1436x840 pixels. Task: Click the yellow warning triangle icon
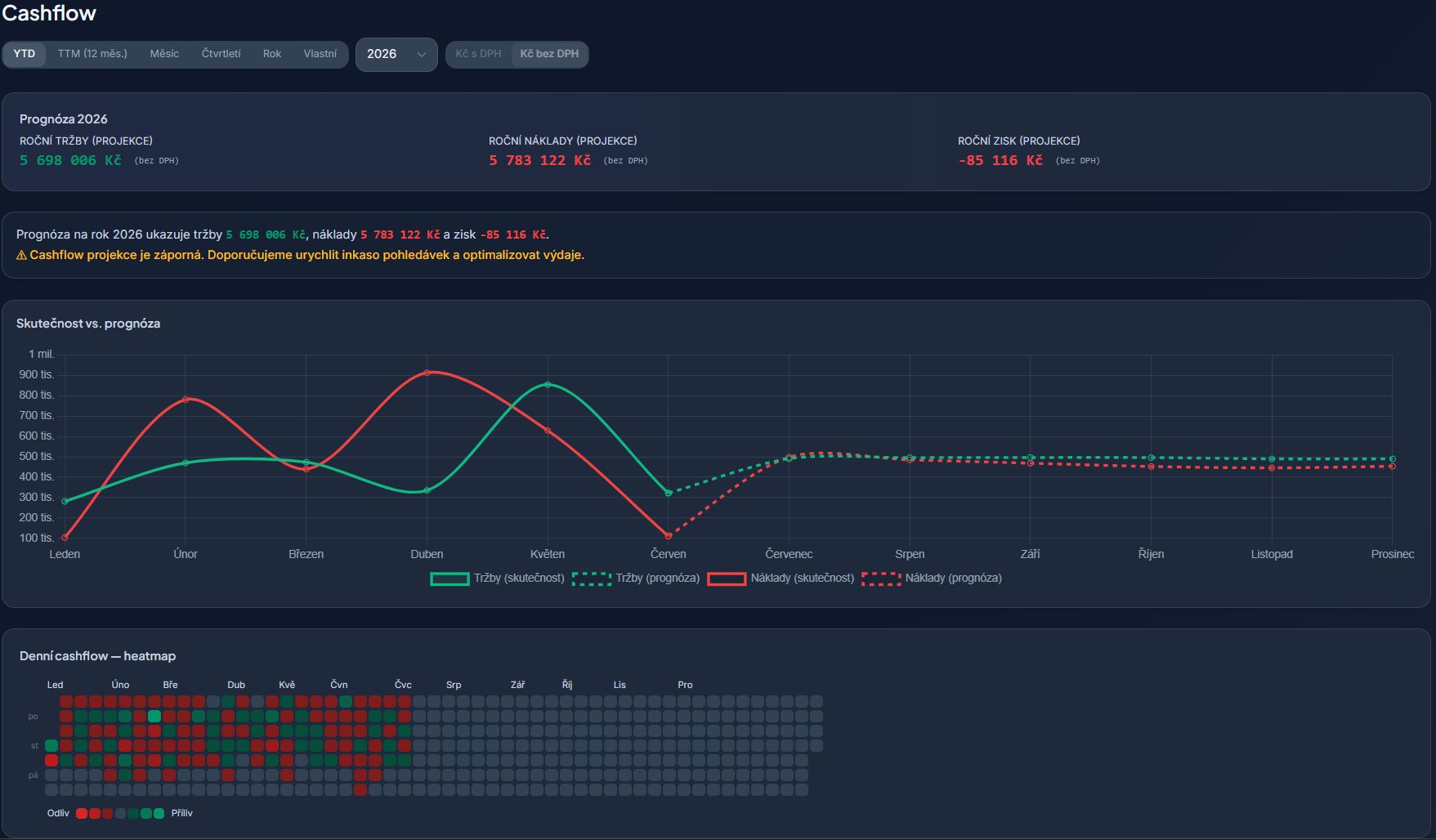21,255
